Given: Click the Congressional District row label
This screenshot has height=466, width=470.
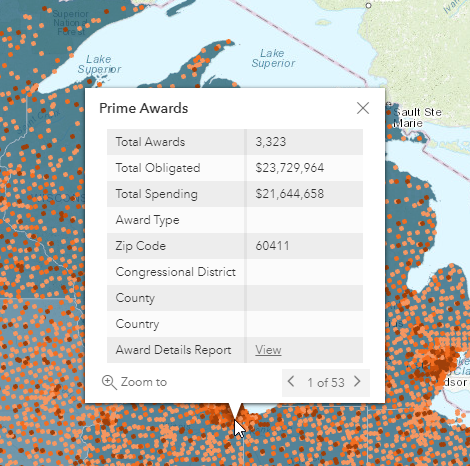Looking at the screenshot, I should [x=176, y=272].
